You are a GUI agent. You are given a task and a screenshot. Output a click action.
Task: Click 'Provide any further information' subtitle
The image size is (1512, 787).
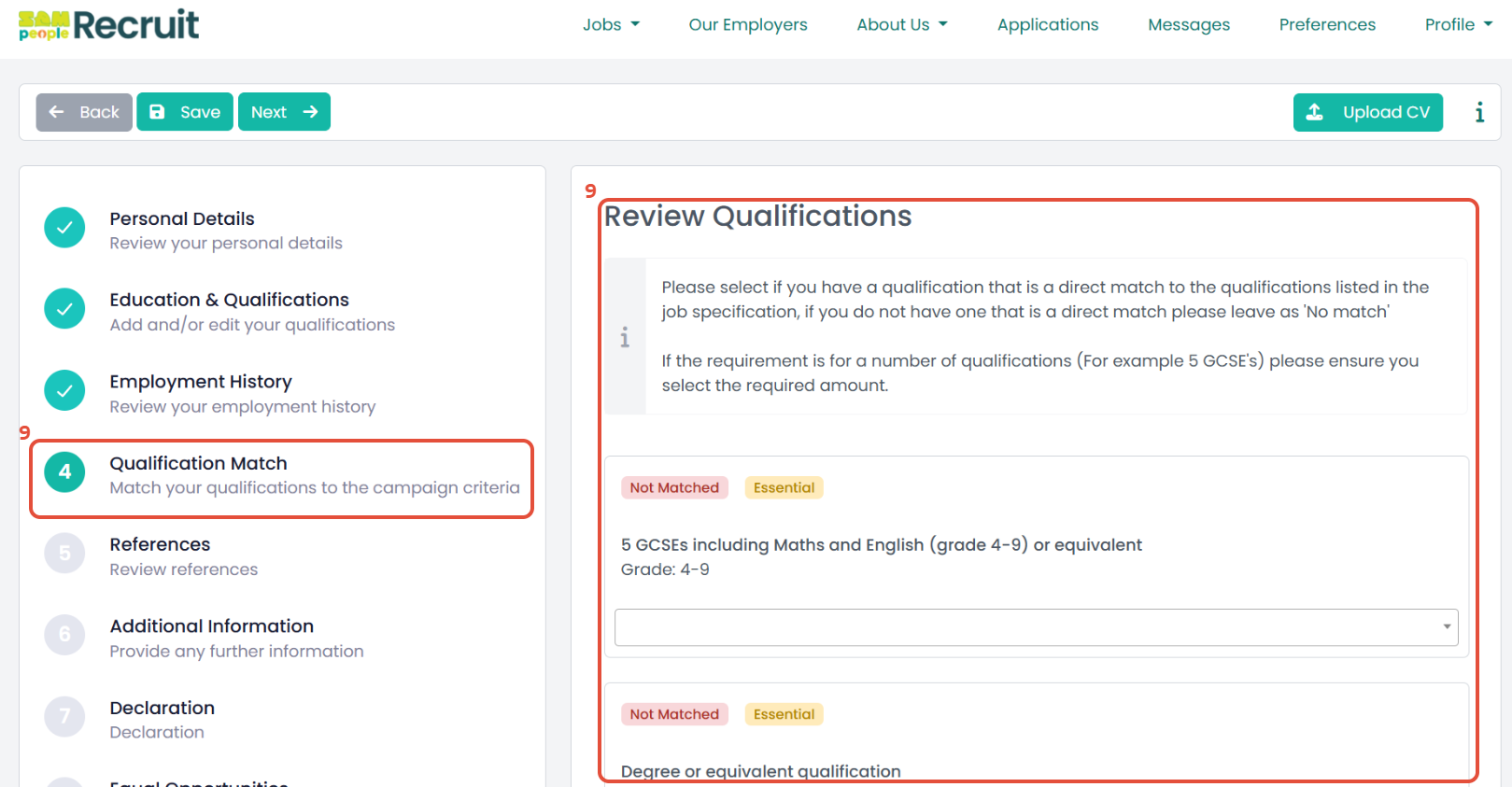236,652
